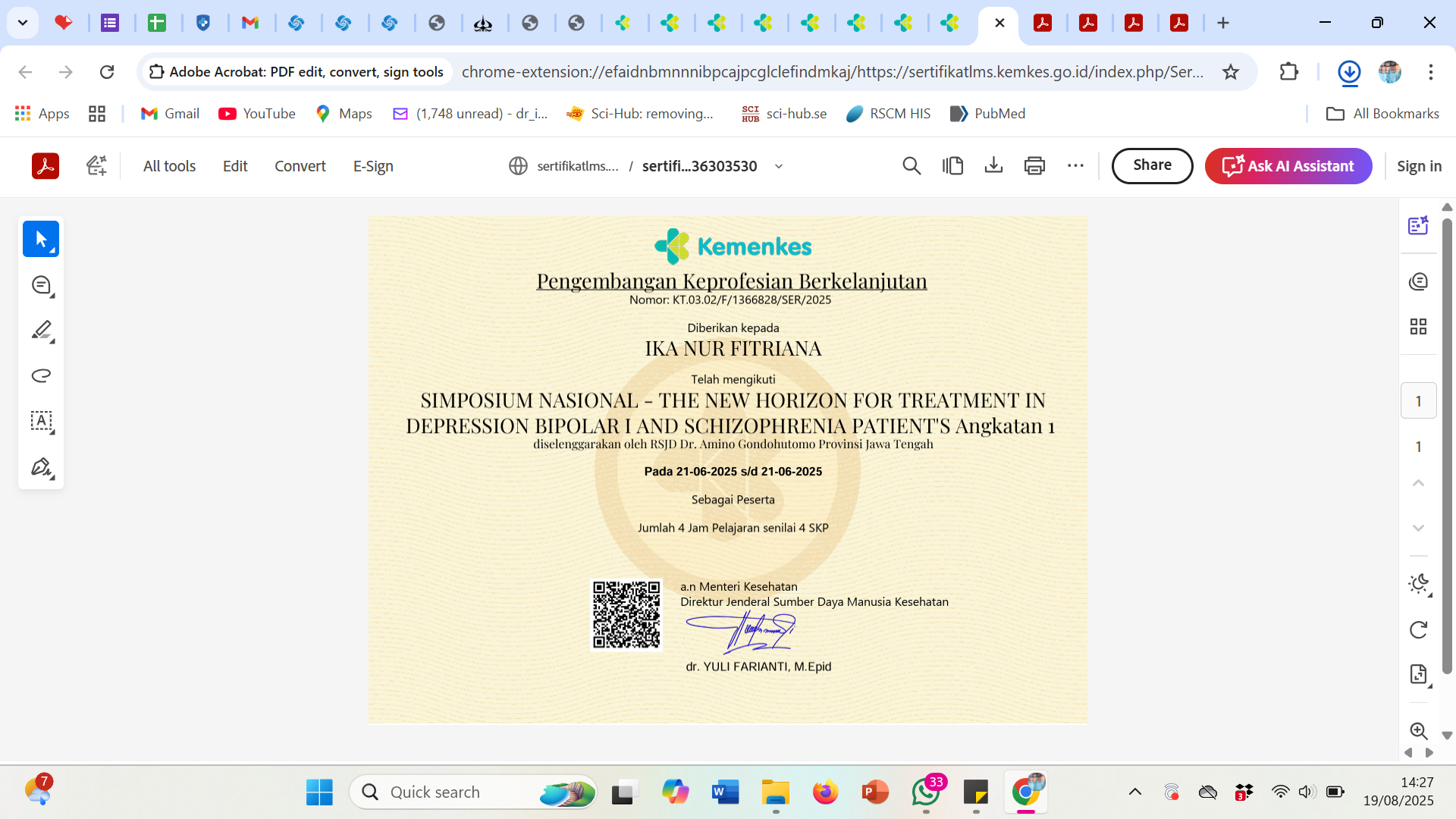Rotate the page view
Image resolution: width=1456 pixels, height=819 pixels.
pos(1418,629)
